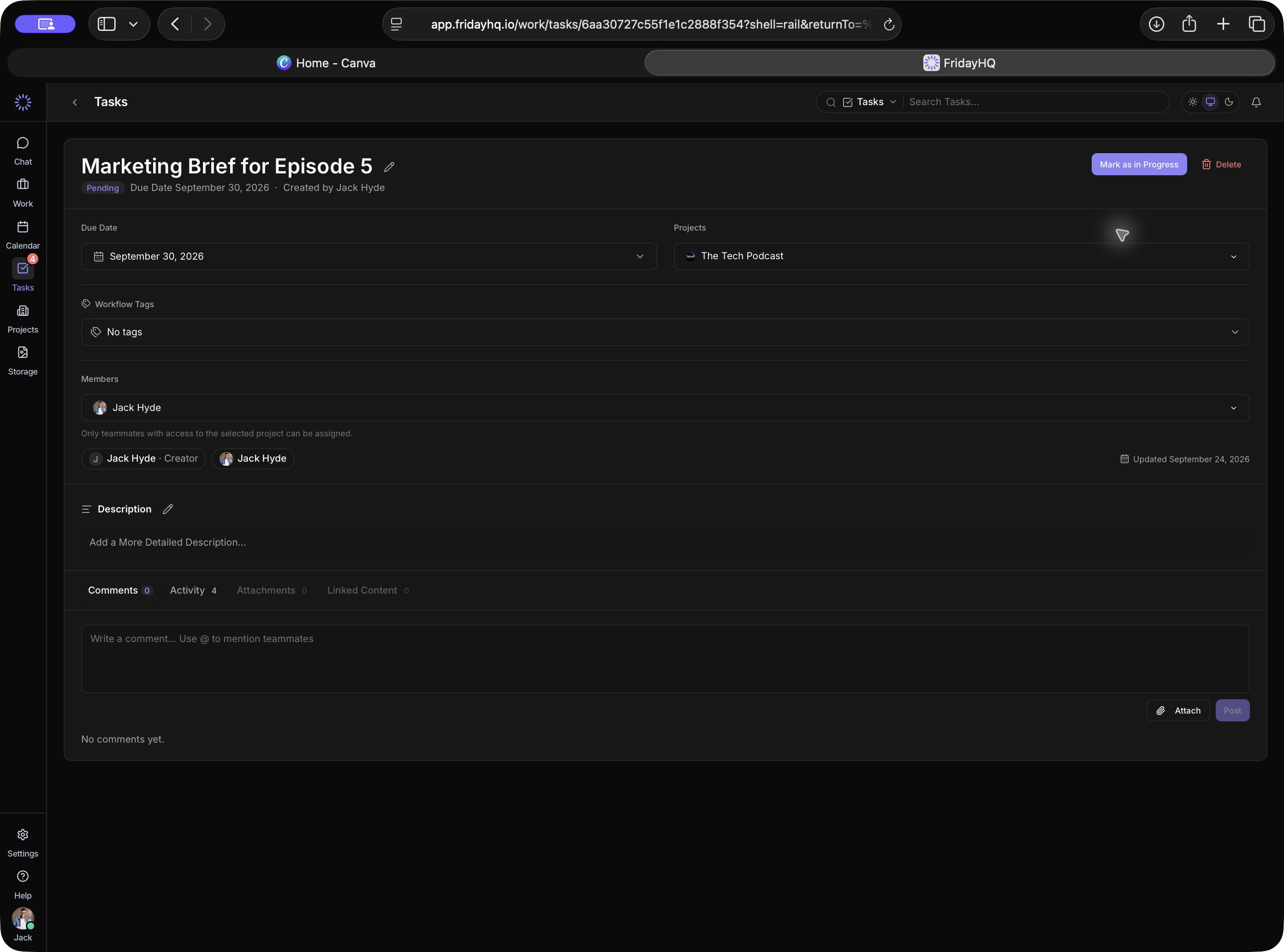The width and height of the screenshot is (1284, 952).
Task: Select system theme monitor icon
Action: [1210, 102]
